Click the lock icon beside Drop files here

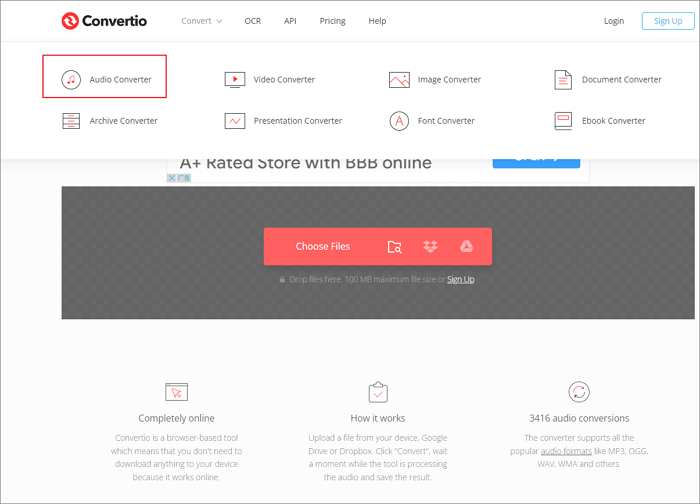[x=282, y=279]
